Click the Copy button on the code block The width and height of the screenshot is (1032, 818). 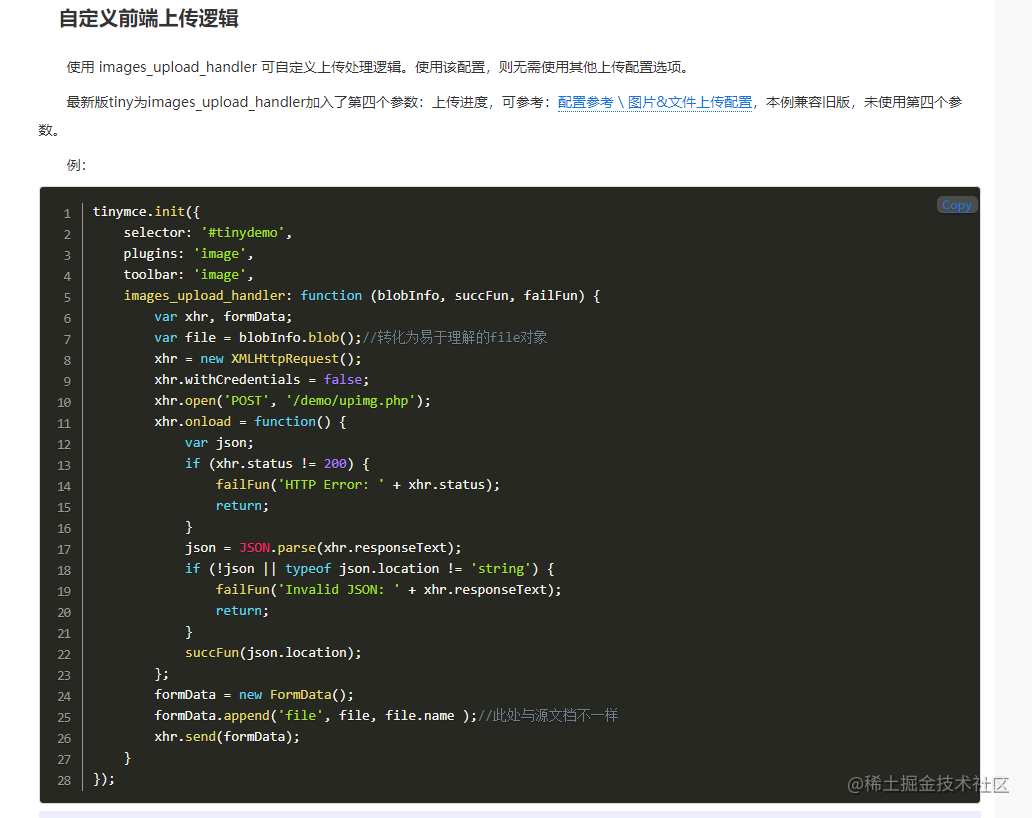pos(955,204)
